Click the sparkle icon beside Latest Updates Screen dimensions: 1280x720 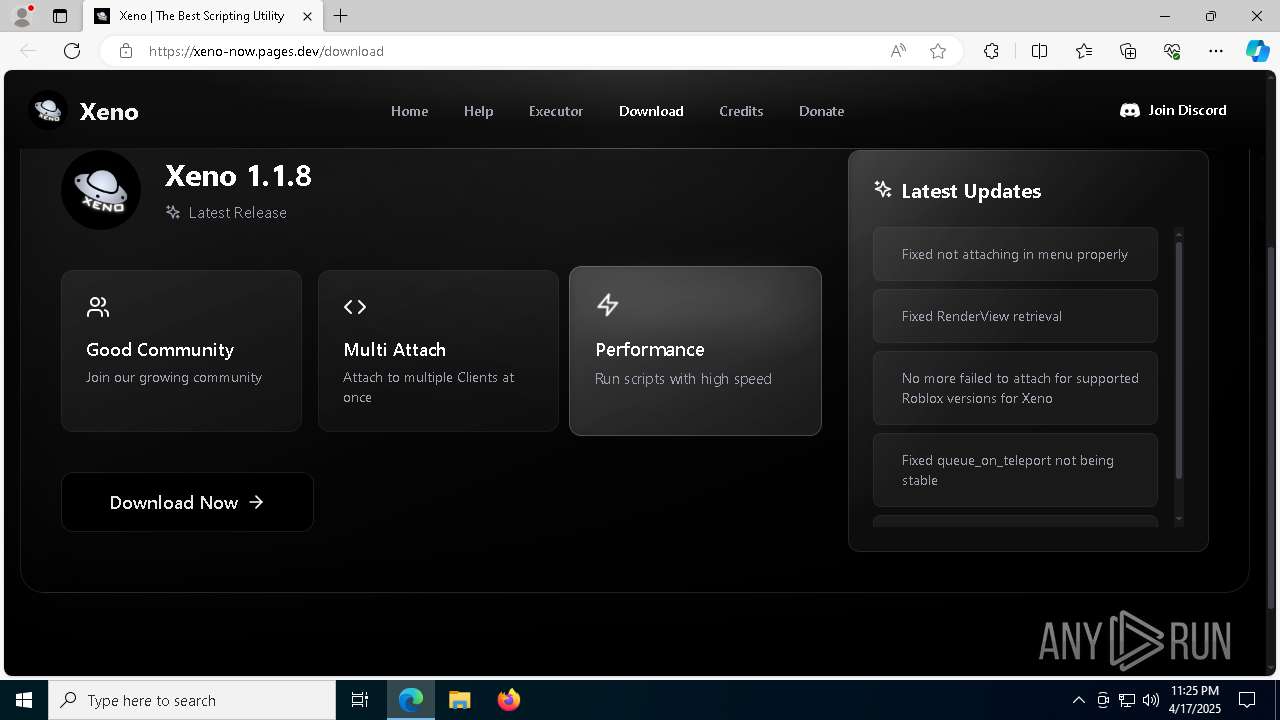(883, 189)
